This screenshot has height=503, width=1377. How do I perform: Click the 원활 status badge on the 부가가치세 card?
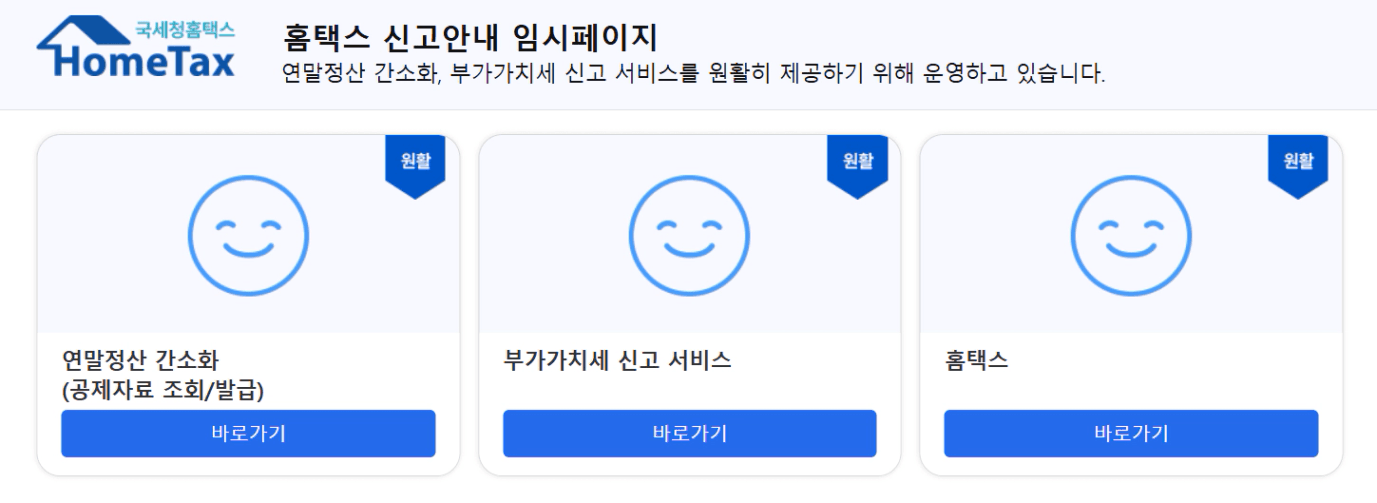click(x=857, y=165)
